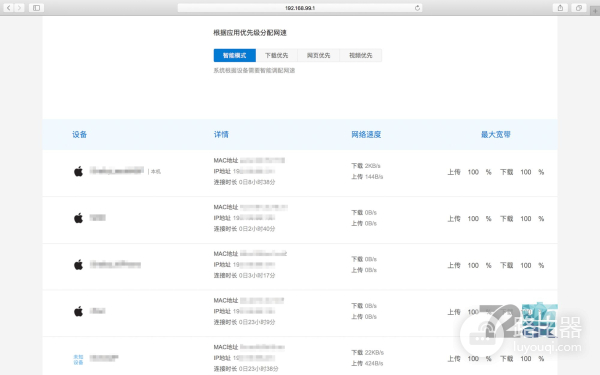Edit download percent in 0日8小时38分 row

526,172
